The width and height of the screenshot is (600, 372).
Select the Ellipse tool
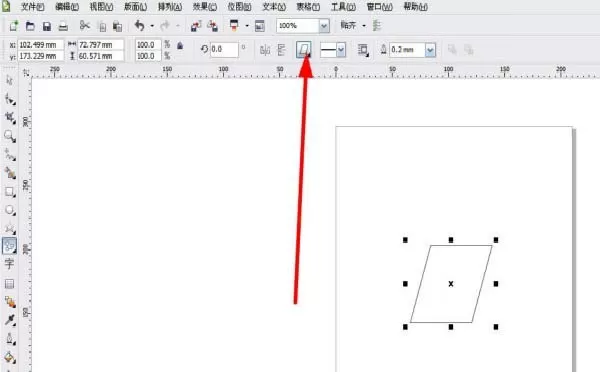click(x=10, y=210)
